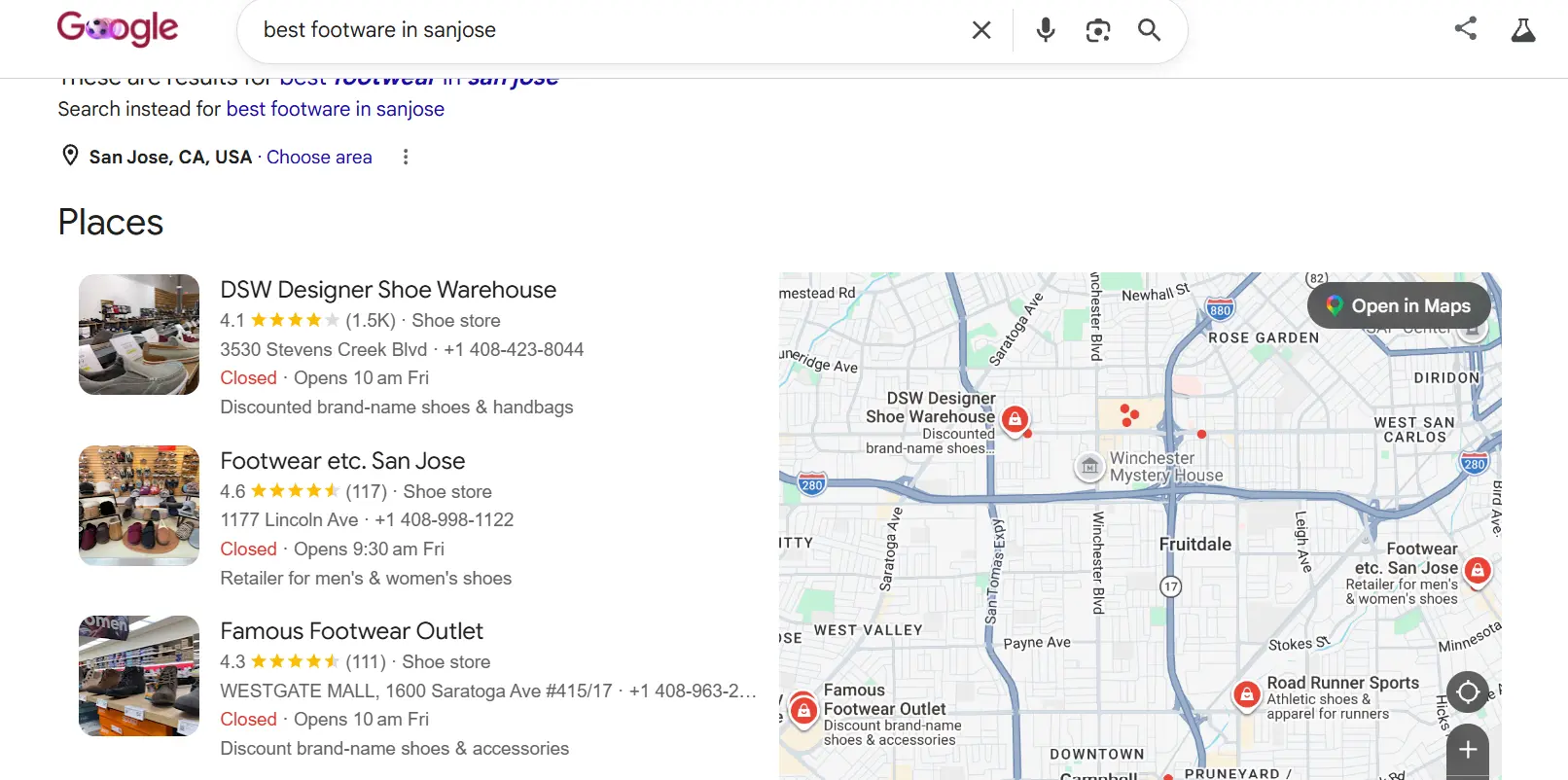
Task: Click the magnifier search button
Action: click(1150, 30)
